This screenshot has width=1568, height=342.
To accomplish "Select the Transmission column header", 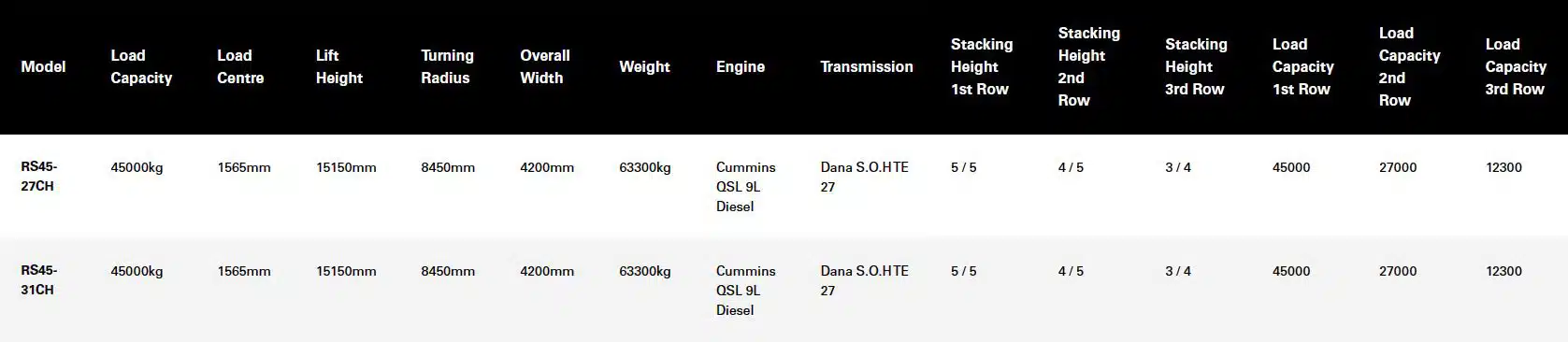I will (x=867, y=66).
